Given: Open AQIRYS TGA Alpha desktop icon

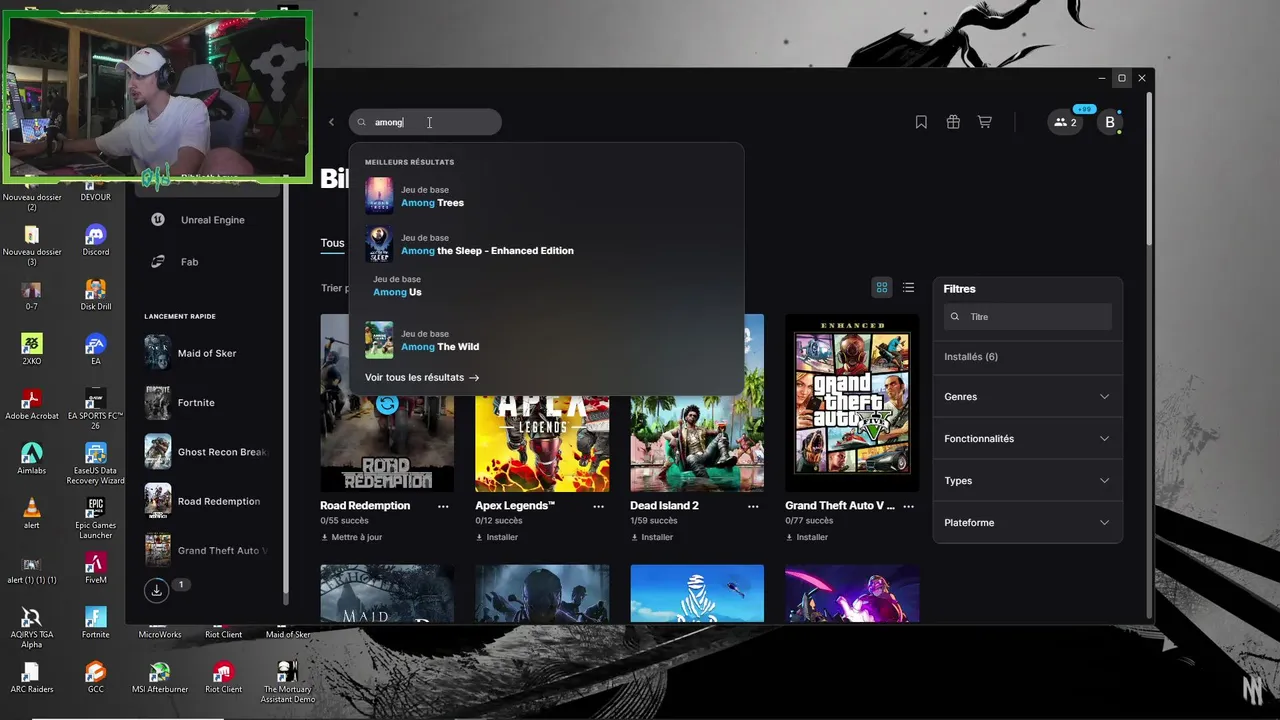Looking at the screenshot, I should pos(32,627).
